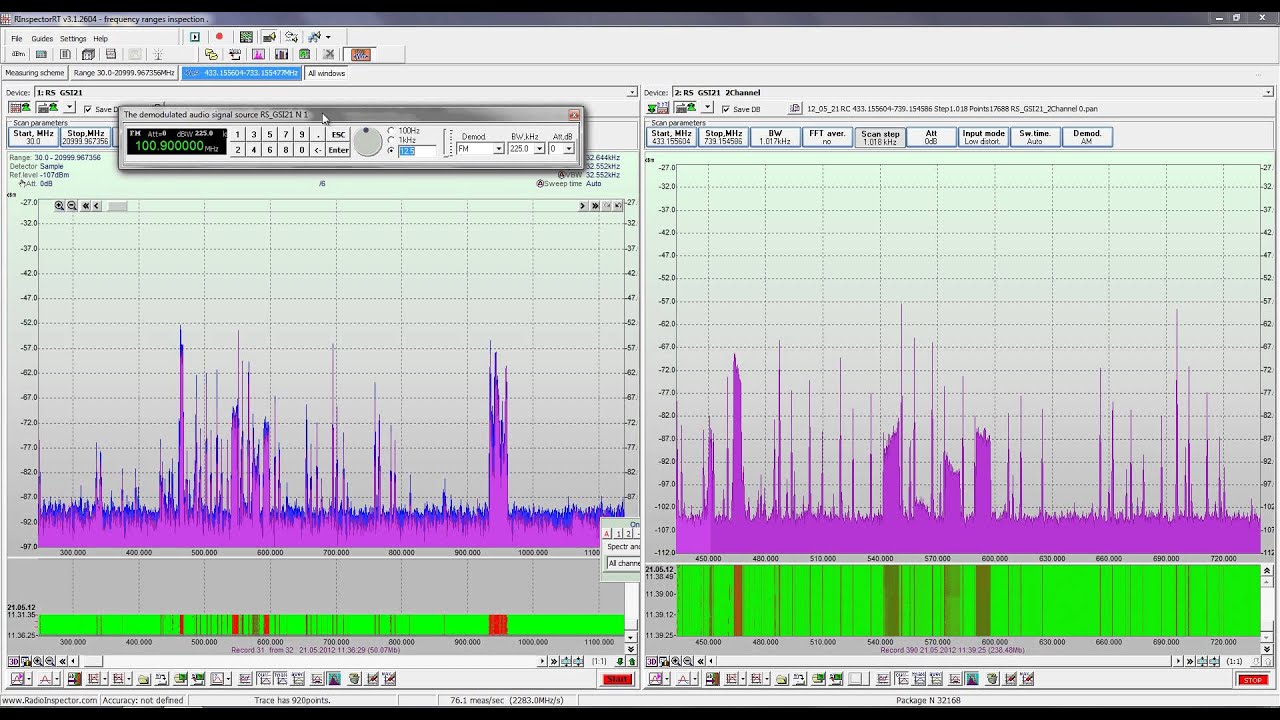Click the backspace arrow keypad button
This screenshot has height=720, width=1280.
(318, 150)
